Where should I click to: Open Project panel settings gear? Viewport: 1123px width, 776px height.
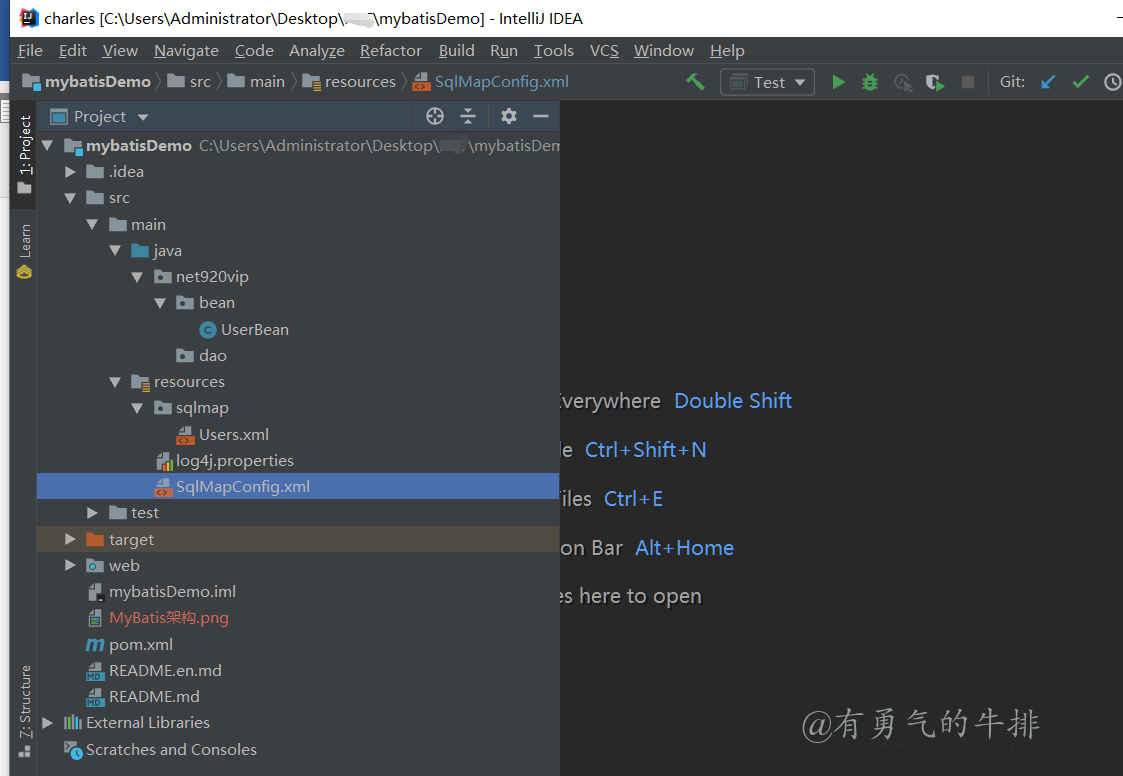(x=509, y=116)
